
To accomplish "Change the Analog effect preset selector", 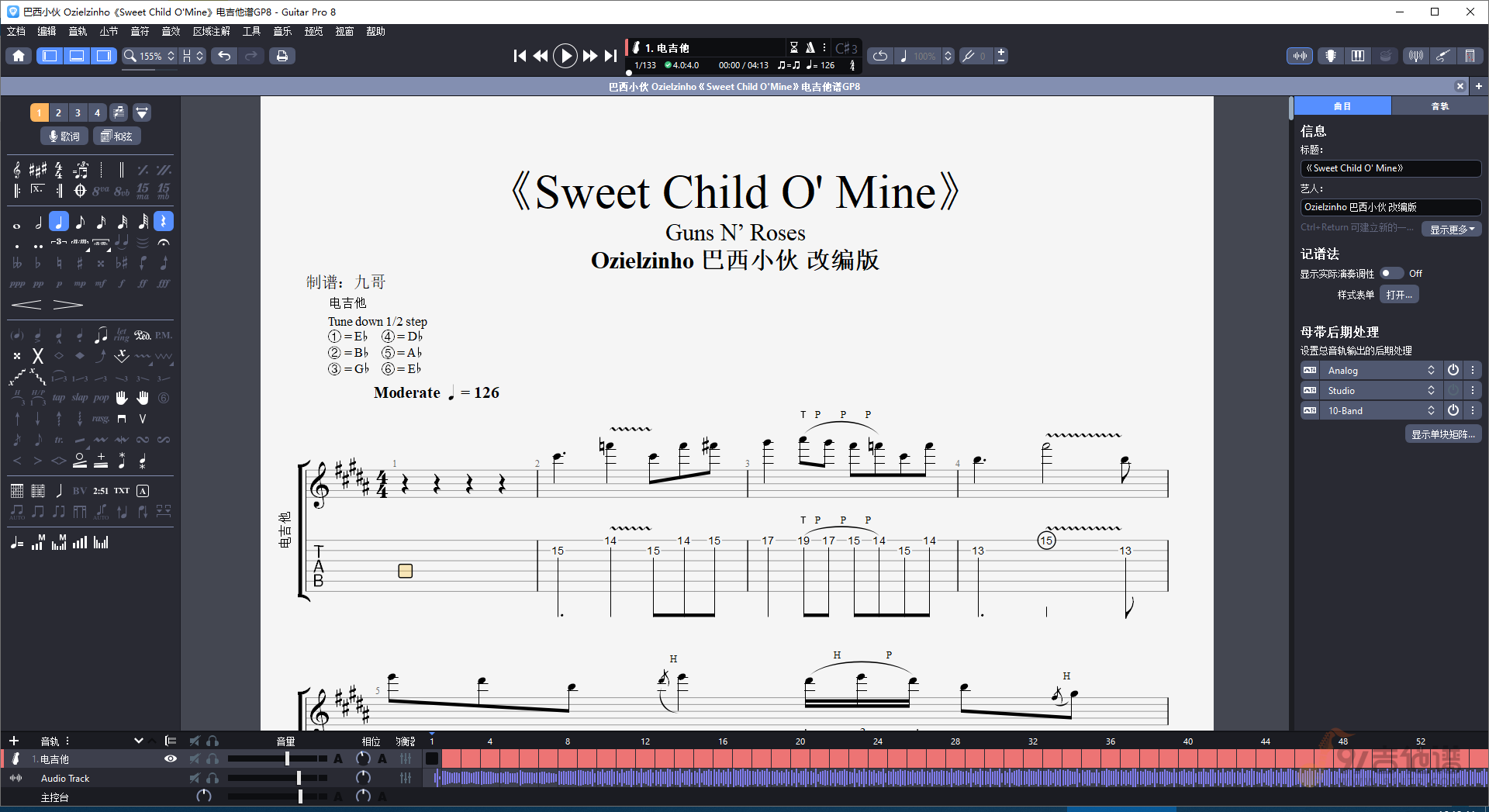I will [x=1381, y=370].
